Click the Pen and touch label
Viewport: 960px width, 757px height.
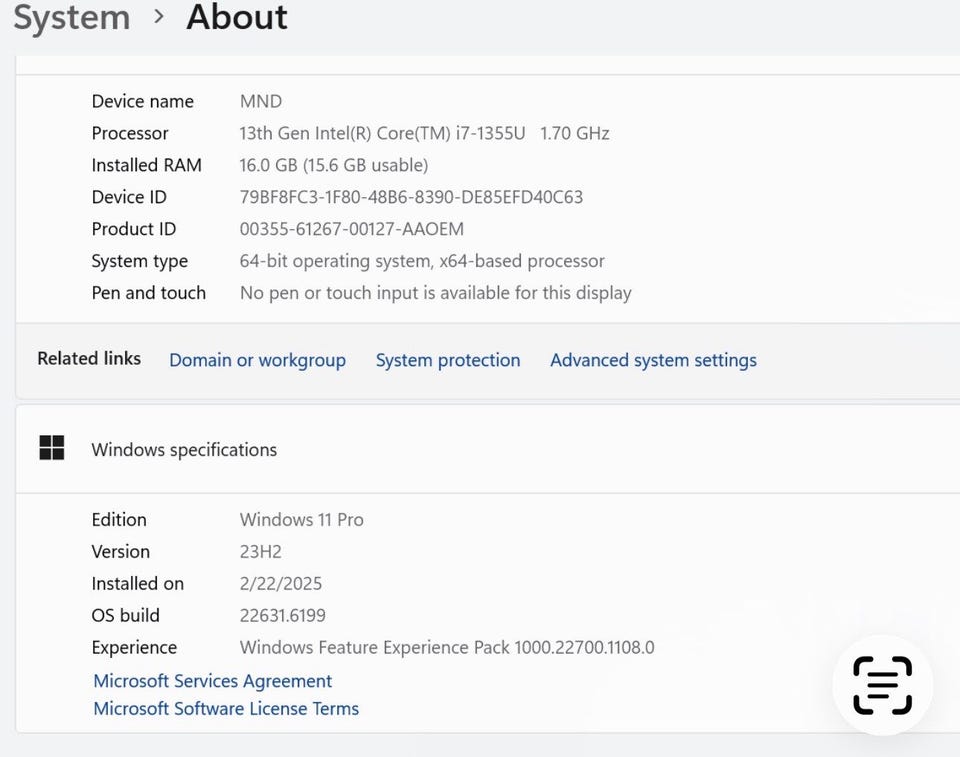coord(148,293)
